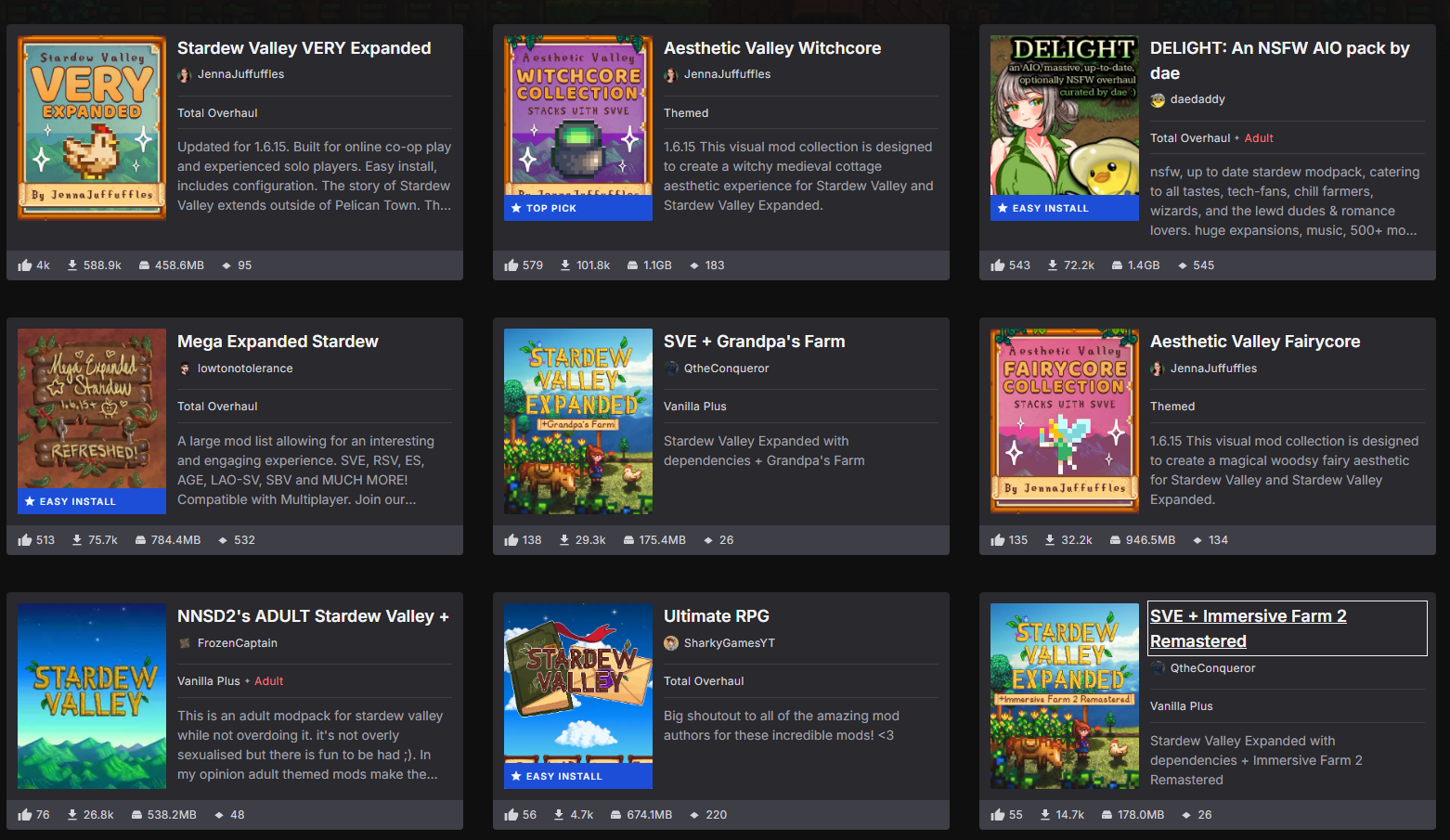This screenshot has height=840, width=1450.
Task: Click SharkyGamesYT's avatar icon
Action: [671, 643]
